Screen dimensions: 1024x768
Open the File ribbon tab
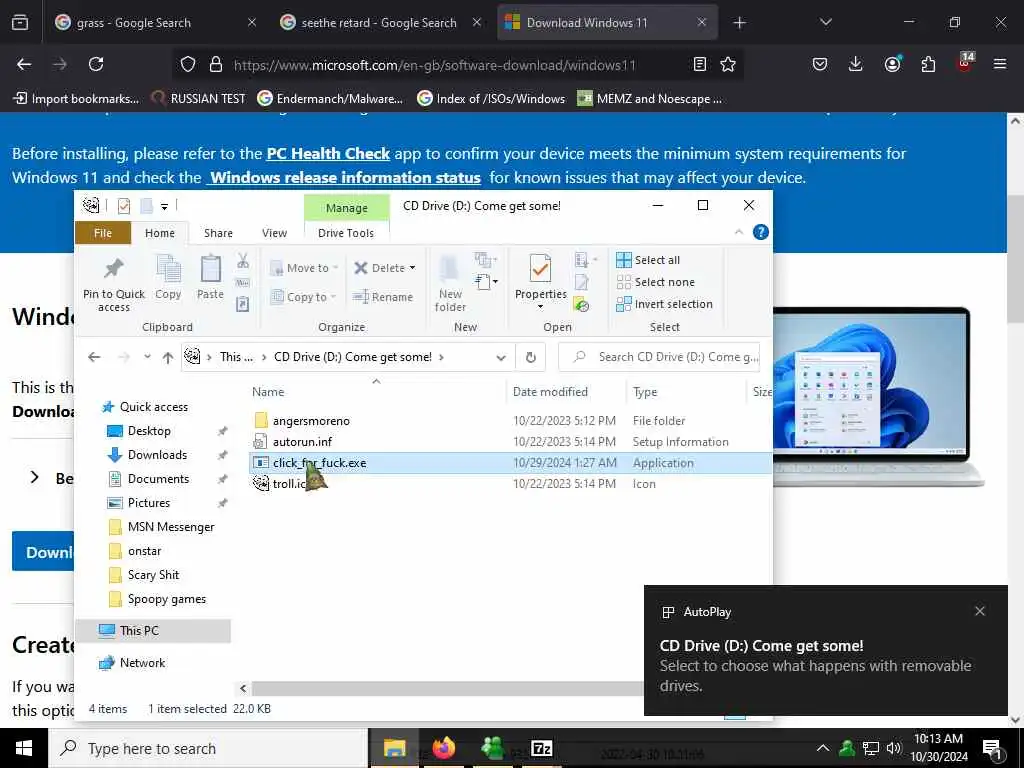103,233
